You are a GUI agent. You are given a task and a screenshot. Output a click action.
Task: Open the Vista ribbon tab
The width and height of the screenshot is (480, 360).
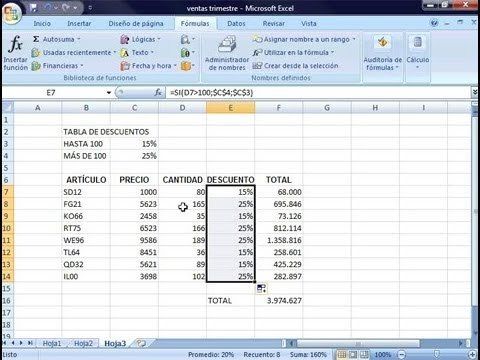click(x=309, y=23)
